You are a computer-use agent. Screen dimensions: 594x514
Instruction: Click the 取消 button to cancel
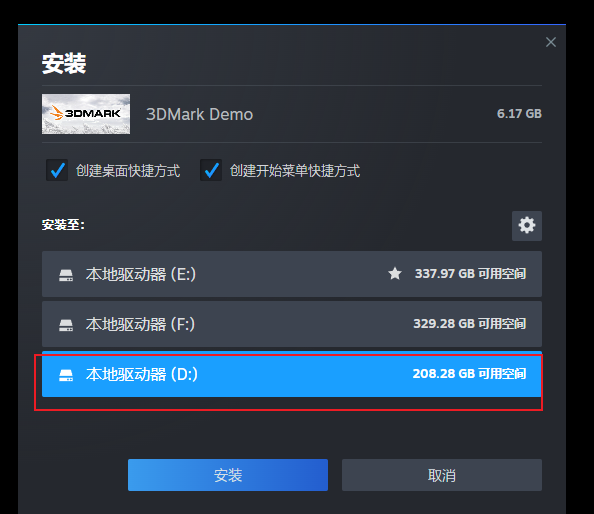[442, 475]
